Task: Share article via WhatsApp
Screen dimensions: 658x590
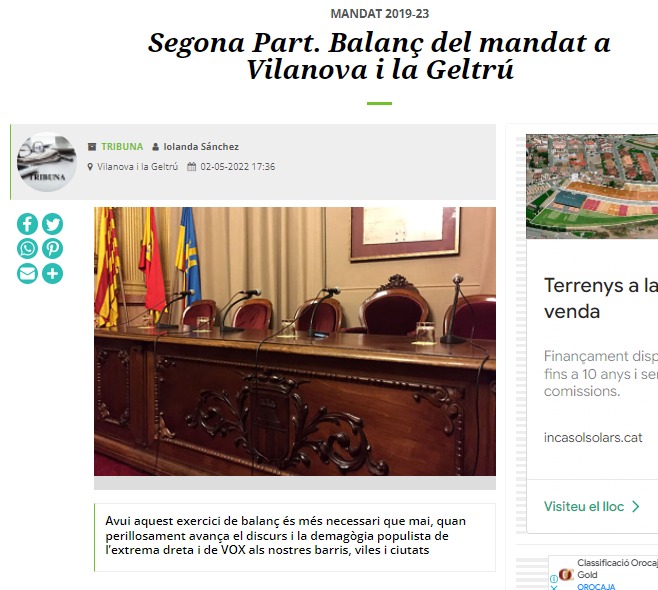Action: pos(27,248)
